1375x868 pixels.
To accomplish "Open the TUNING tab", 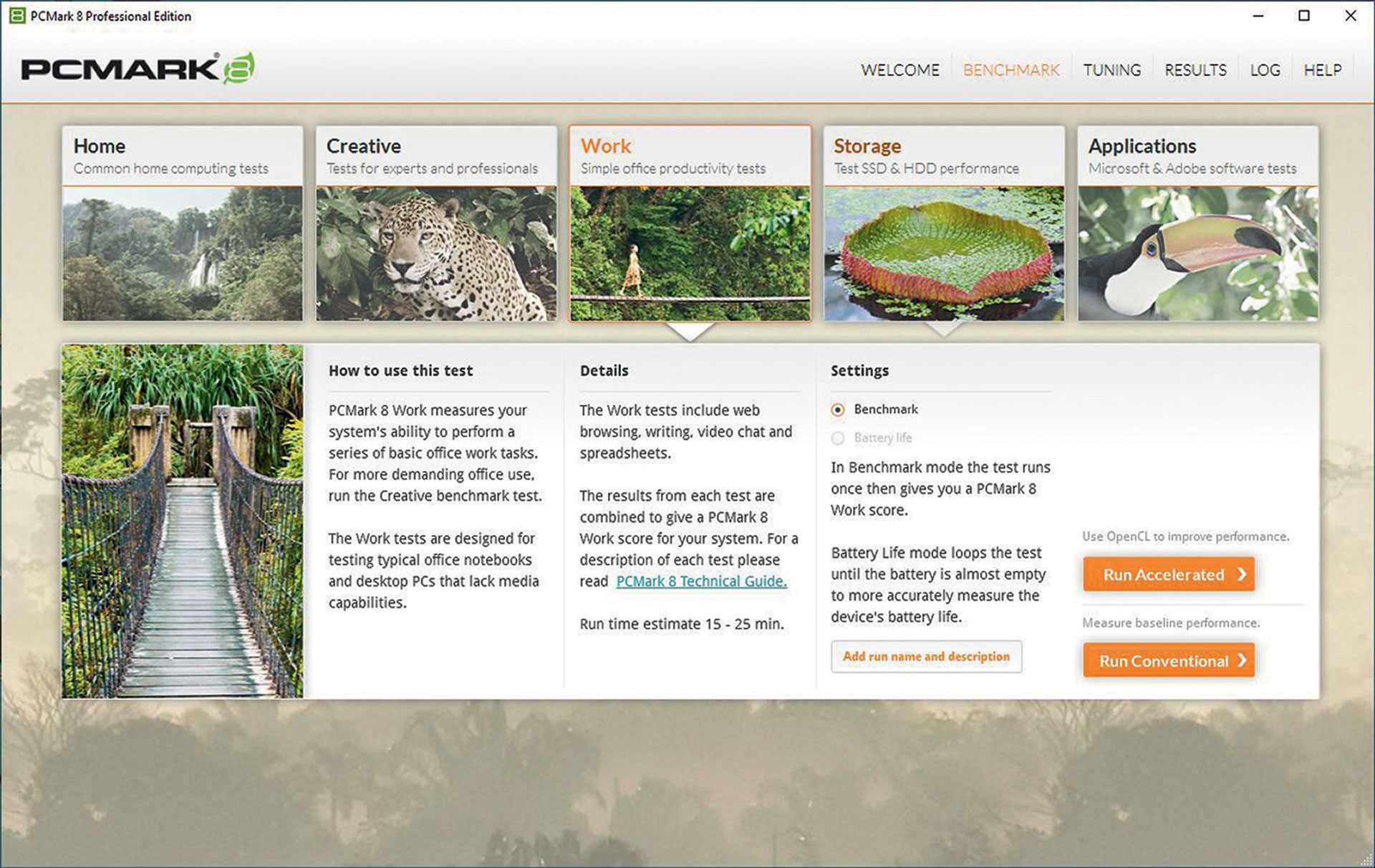I will pyautogui.click(x=1112, y=70).
